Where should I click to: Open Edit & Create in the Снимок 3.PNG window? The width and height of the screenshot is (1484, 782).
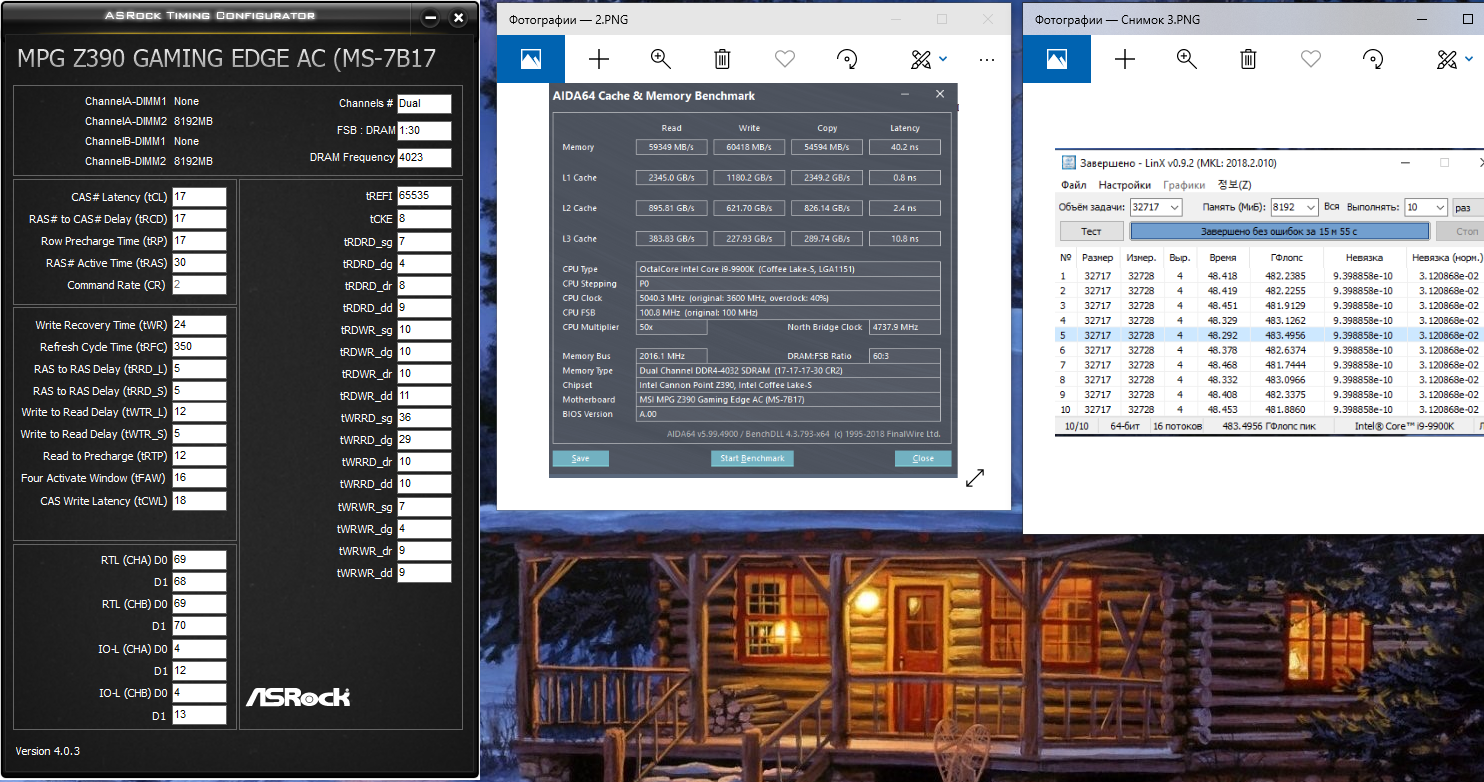(1454, 60)
